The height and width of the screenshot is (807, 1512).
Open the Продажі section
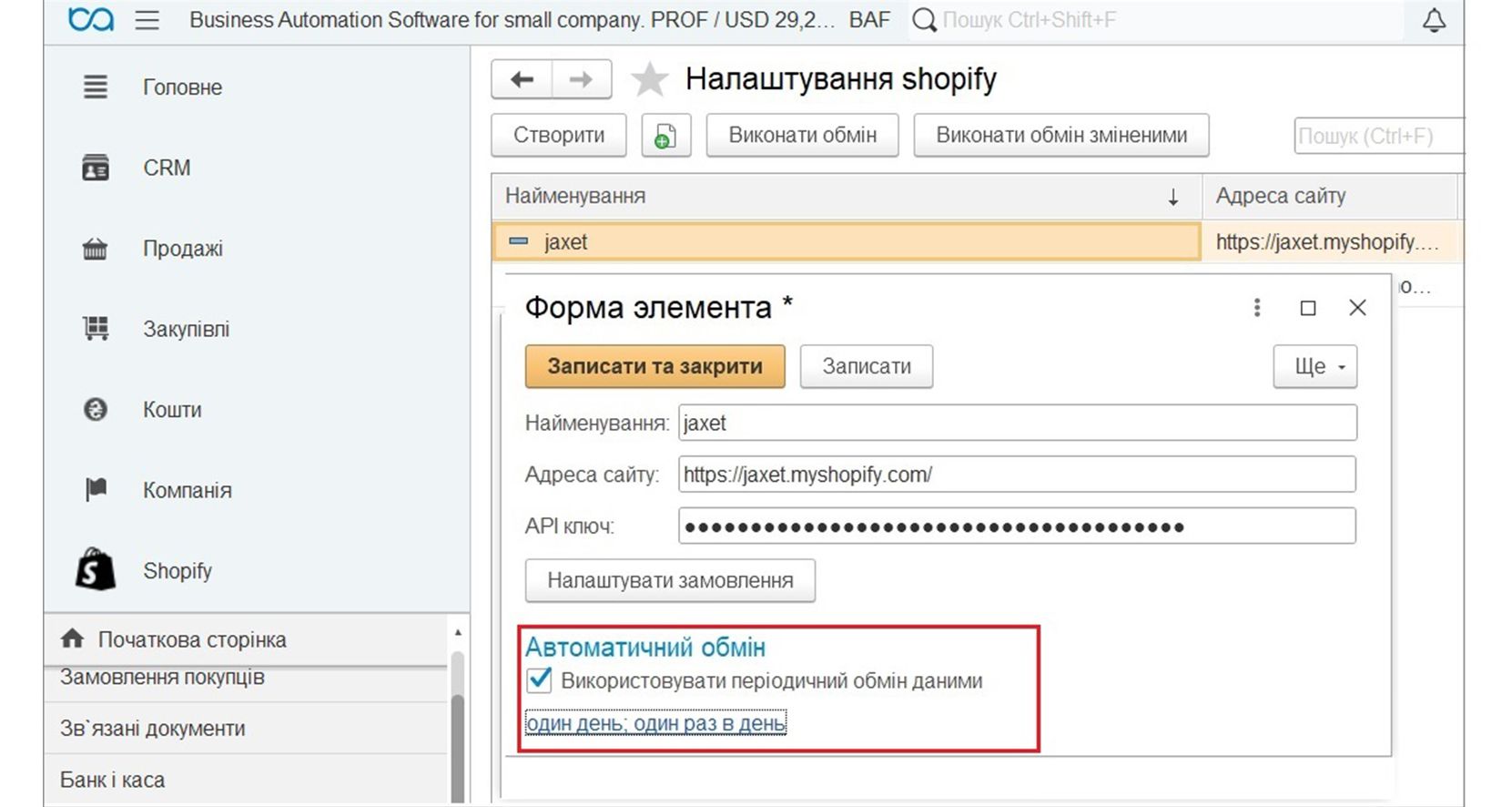point(183,249)
